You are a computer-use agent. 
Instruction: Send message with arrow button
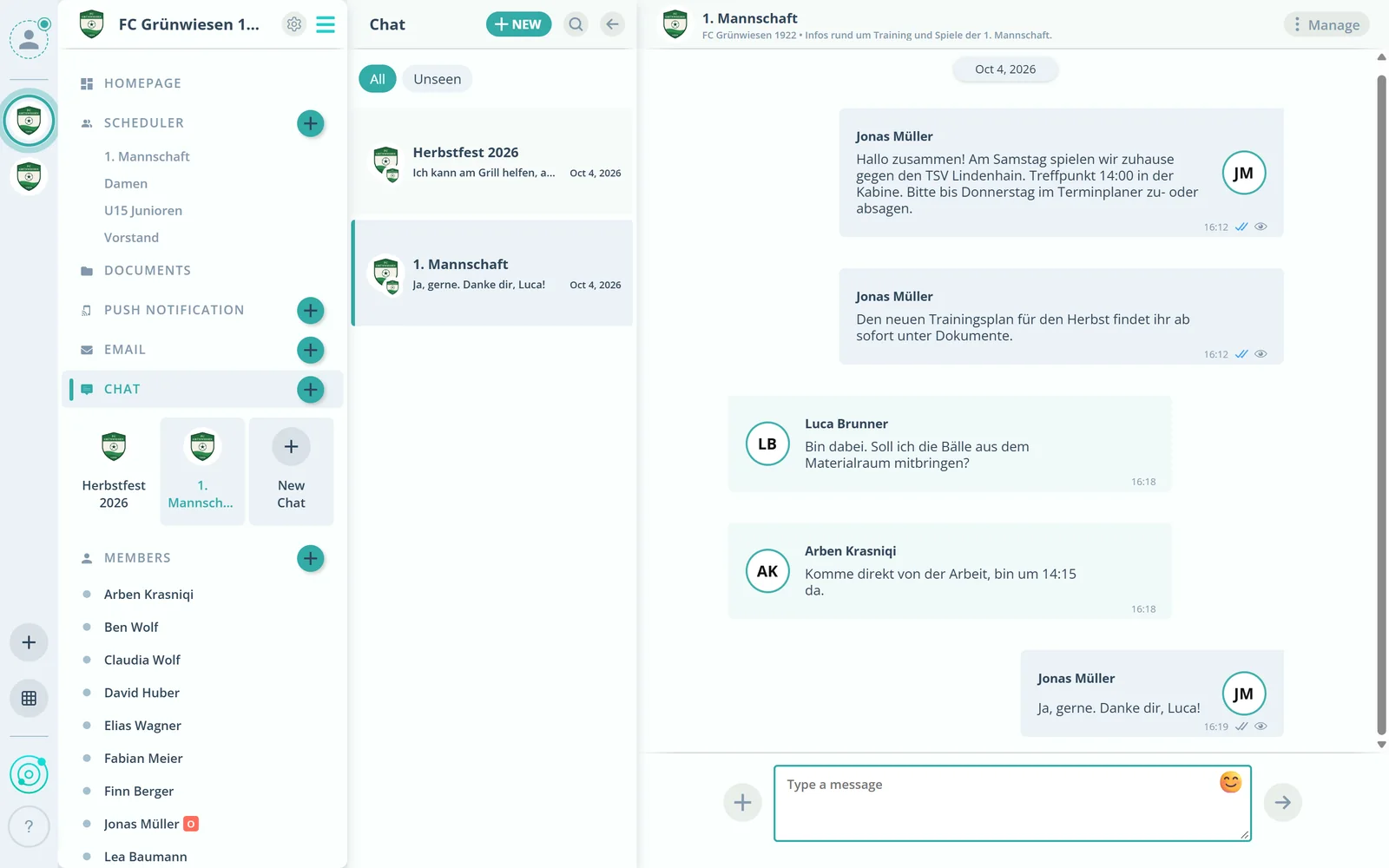[1282, 803]
